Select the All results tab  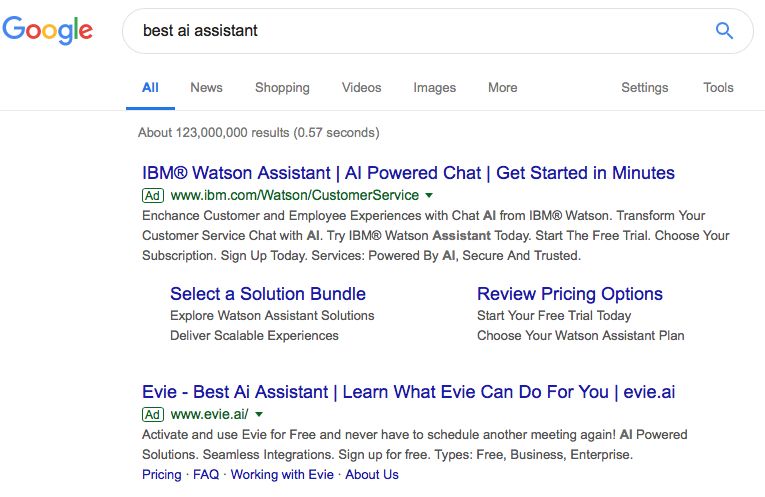[150, 88]
